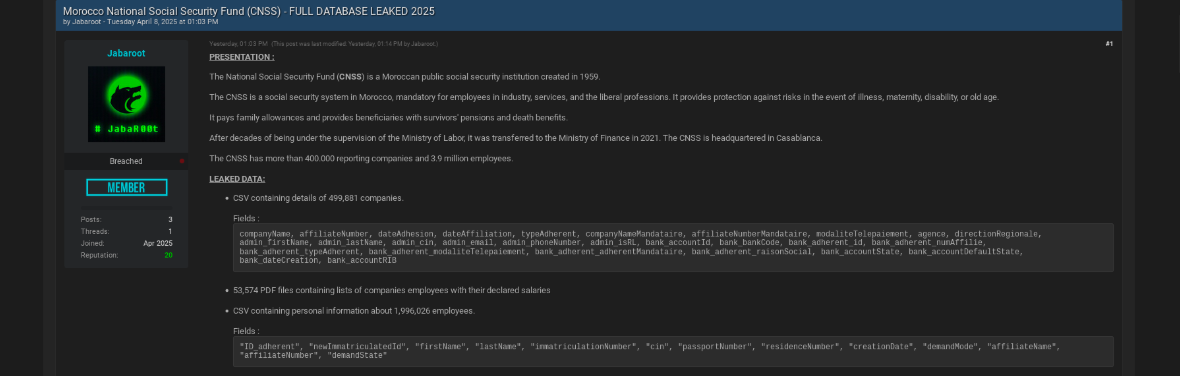Screen dimensions: 1180x376
Task: Click the sentence 'The CNSS has more than 400.000 reporting companies'
Action: (x=361, y=159)
